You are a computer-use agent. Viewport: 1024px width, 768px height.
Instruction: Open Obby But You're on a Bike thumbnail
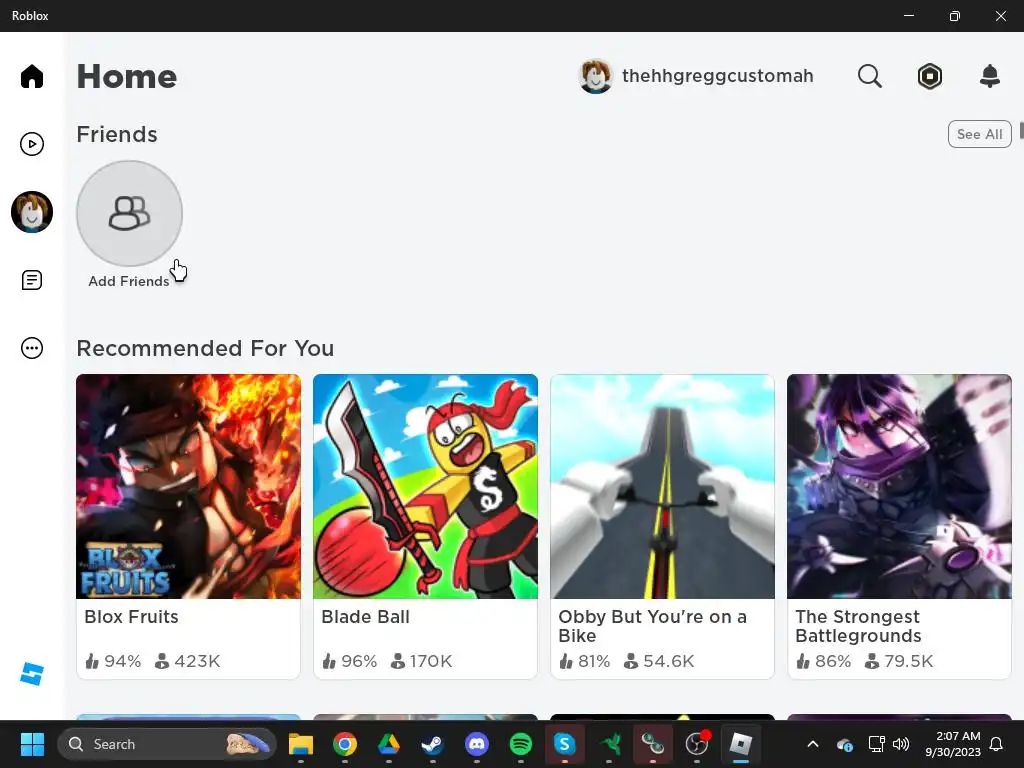662,487
